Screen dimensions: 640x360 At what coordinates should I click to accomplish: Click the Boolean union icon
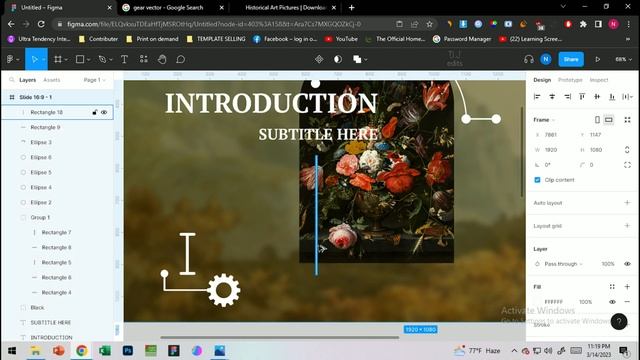coord(357,60)
